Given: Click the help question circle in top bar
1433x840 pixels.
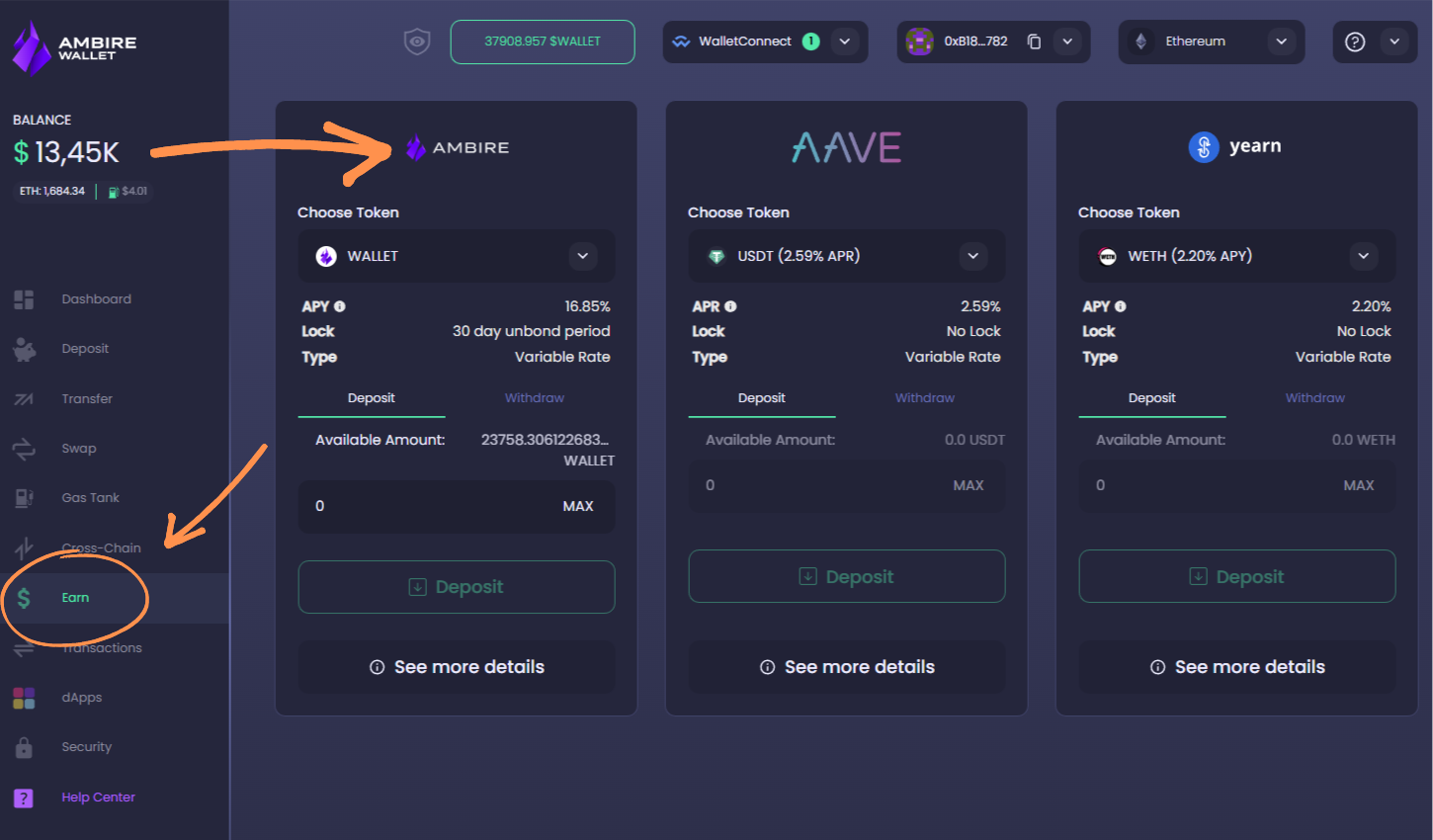Looking at the screenshot, I should [x=1355, y=42].
